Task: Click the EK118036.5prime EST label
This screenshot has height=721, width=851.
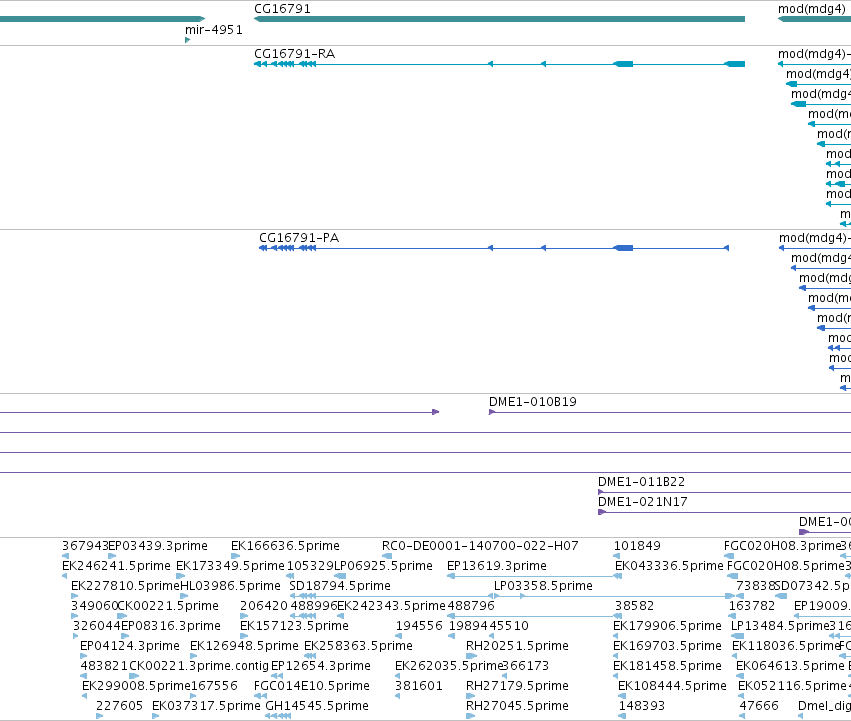Action: tap(785, 646)
